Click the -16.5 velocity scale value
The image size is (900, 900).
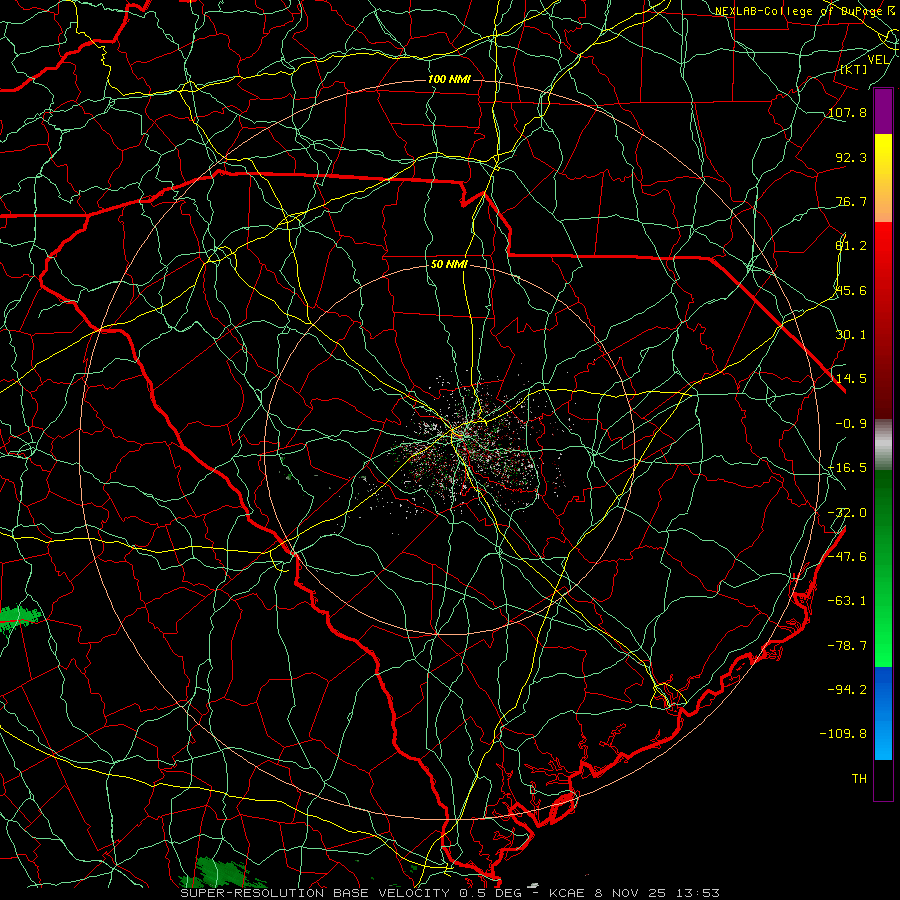pyautogui.click(x=847, y=468)
